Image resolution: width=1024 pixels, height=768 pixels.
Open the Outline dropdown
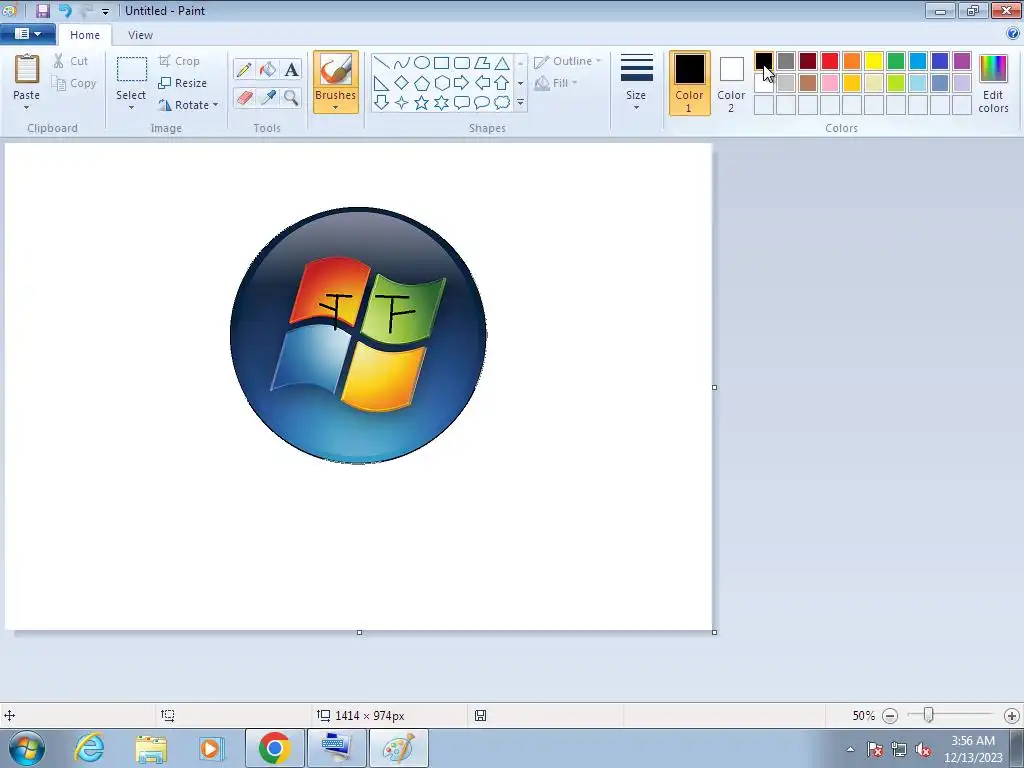(568, 61)
